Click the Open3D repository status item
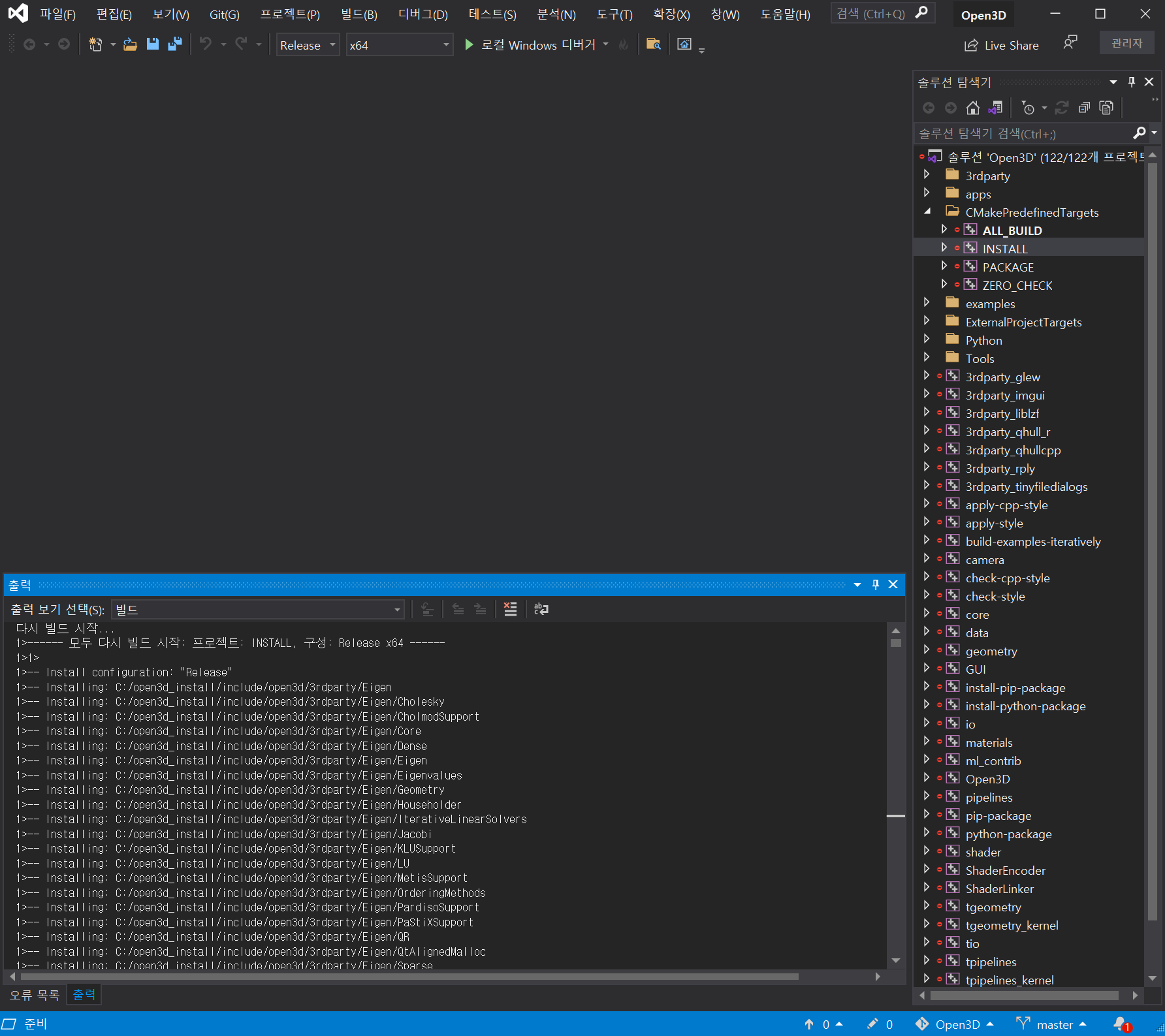The width and height of the screenshot is (1165, 1036). 954,1024
